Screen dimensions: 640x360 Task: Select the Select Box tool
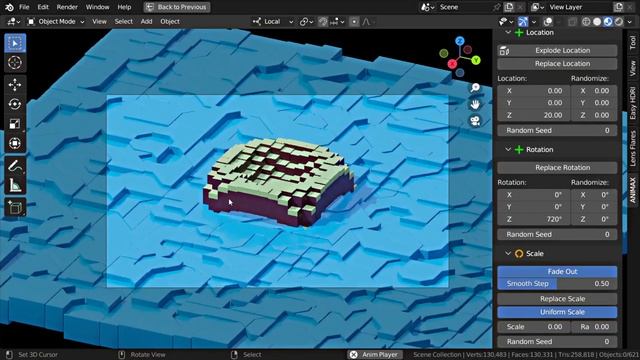click(15, 43)
